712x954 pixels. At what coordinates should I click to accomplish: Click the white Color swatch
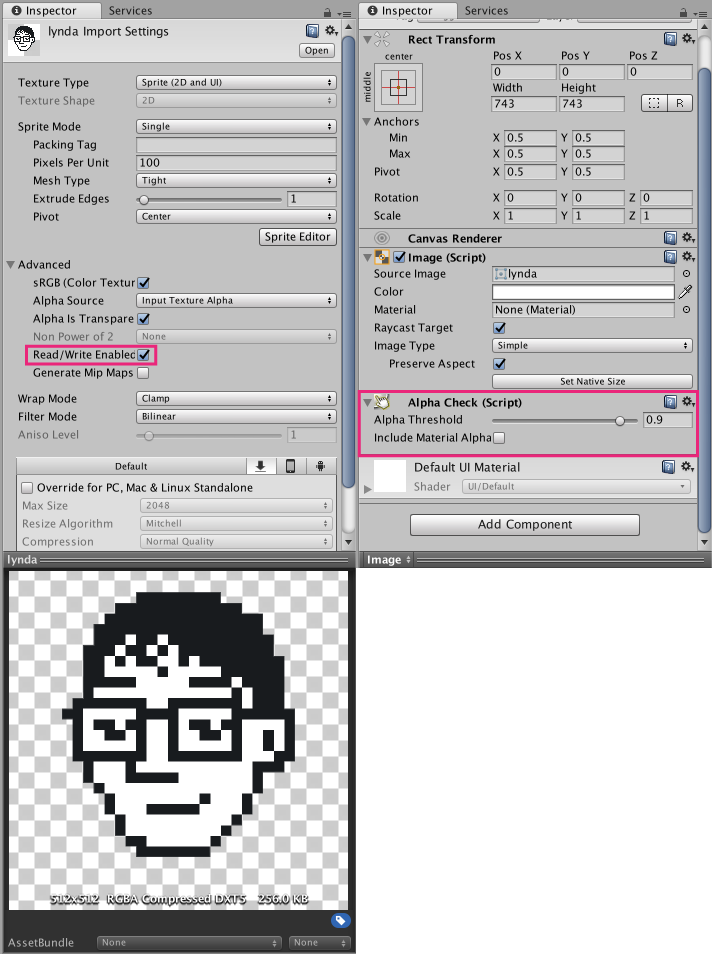tap(583, 292)
